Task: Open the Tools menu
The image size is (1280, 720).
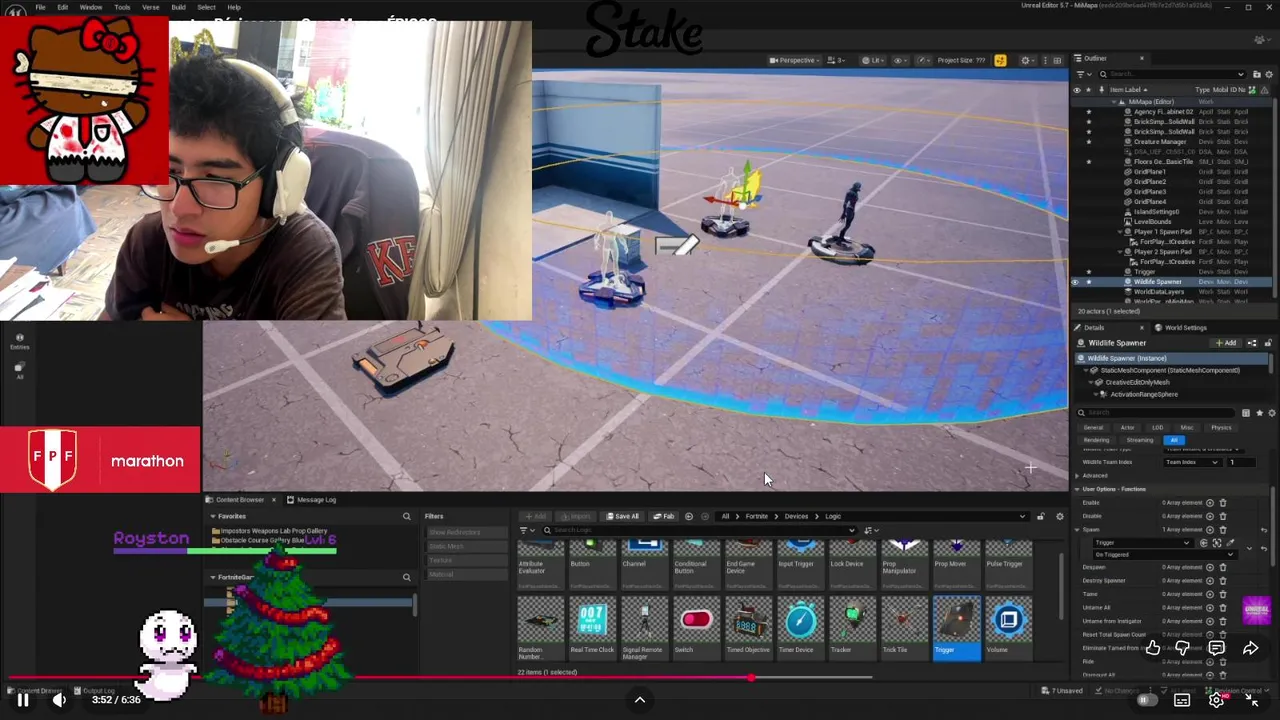Action: (122, 7)
